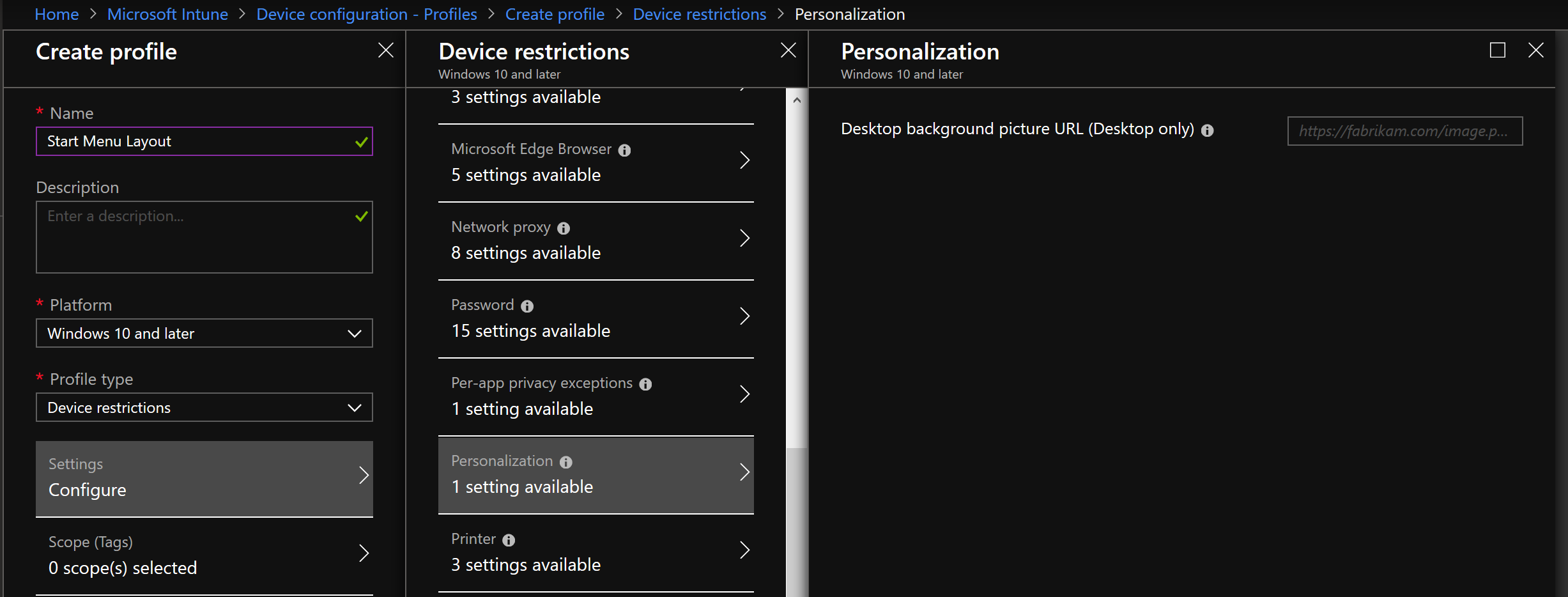This screenshot has width=1568, height=597.
Task: Expand Password settings category
Action: pyautogui.click(x=596, y=319)
